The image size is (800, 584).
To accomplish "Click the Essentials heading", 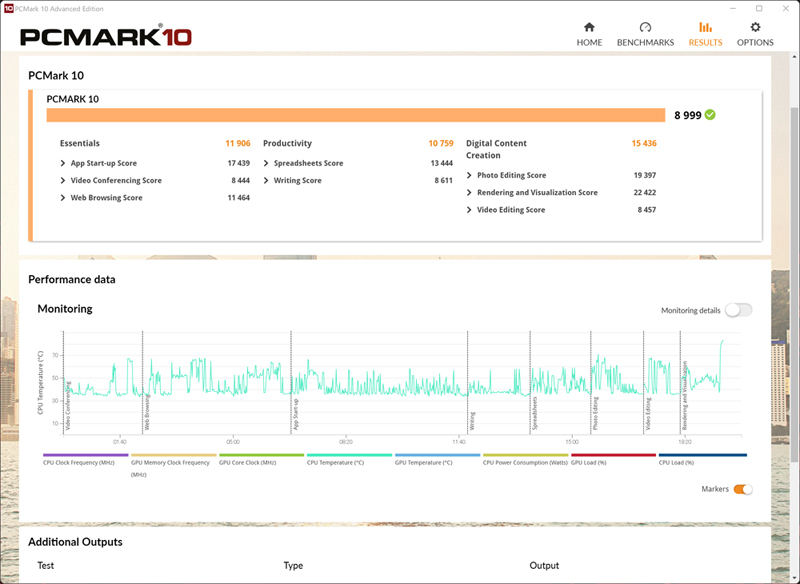I will point(80,143).
